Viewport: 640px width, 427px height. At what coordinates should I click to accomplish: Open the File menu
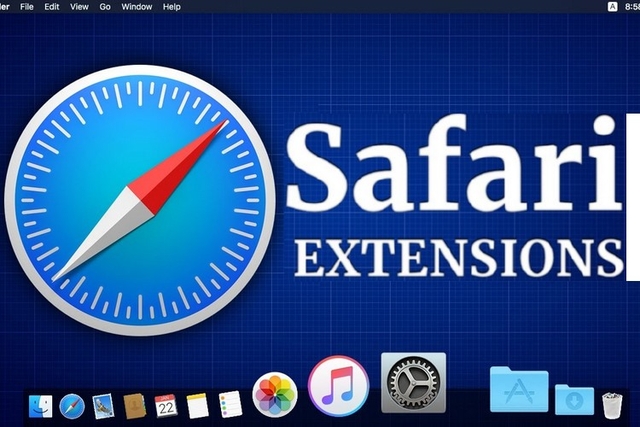coord(27,7)
